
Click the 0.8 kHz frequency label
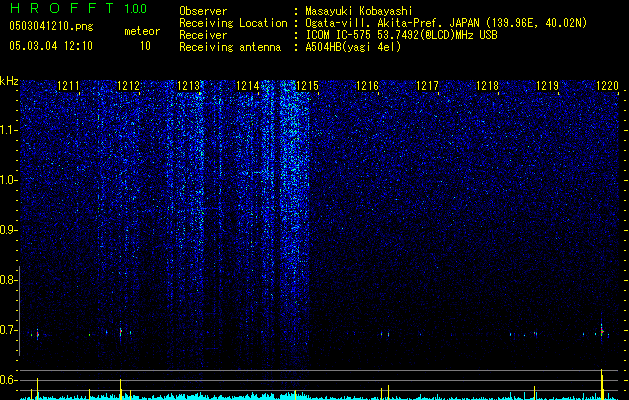click(8, 280)
